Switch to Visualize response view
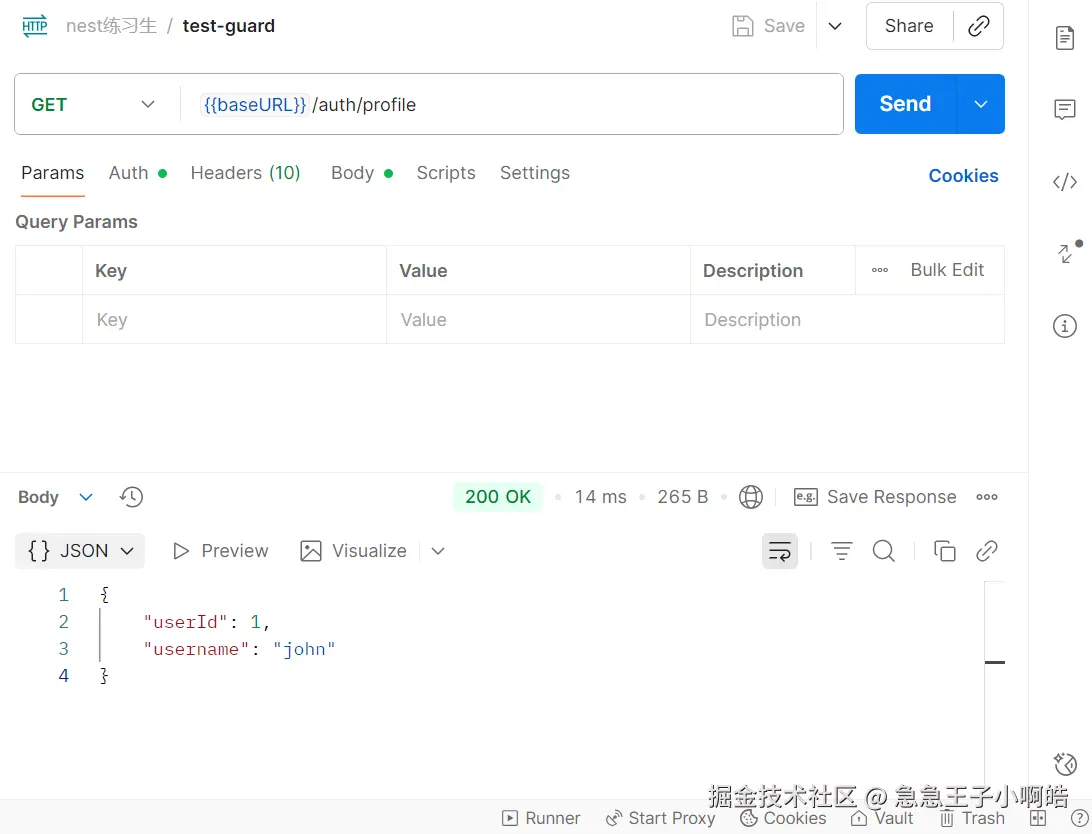Screen dimensions: 1092x834 pos(353,551)
